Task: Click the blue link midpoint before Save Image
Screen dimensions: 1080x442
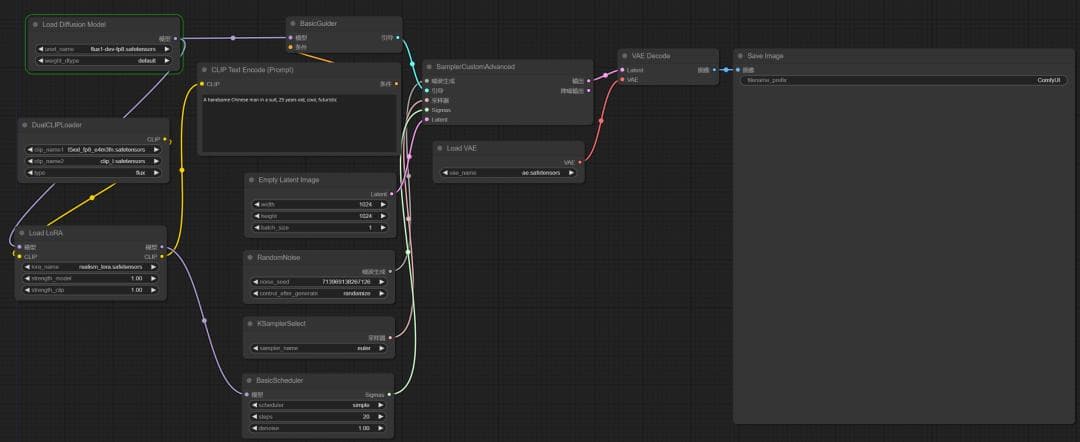Action: pyautogui.click(x=725, y=70)
